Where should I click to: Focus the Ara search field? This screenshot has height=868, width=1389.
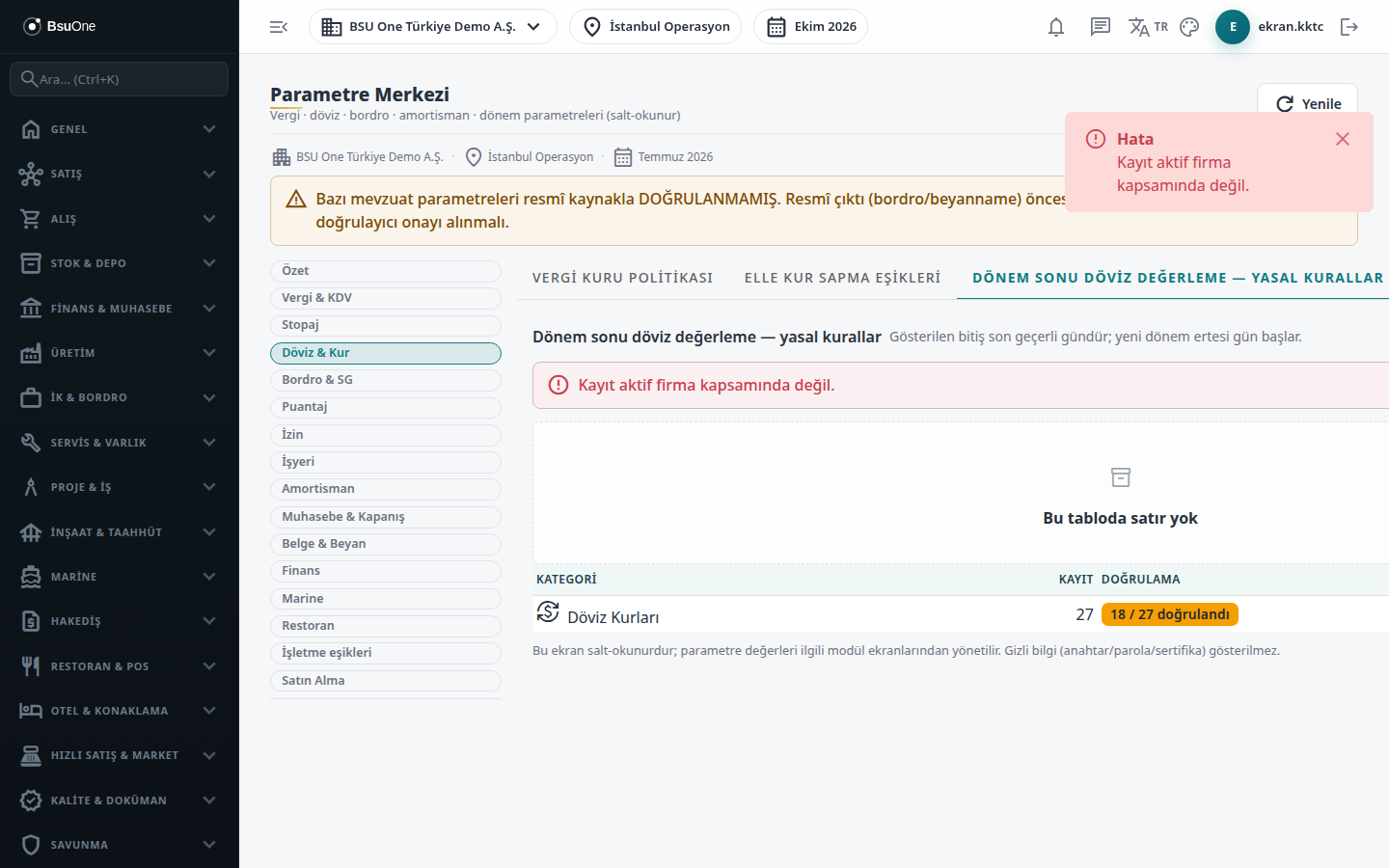[119, 79]
